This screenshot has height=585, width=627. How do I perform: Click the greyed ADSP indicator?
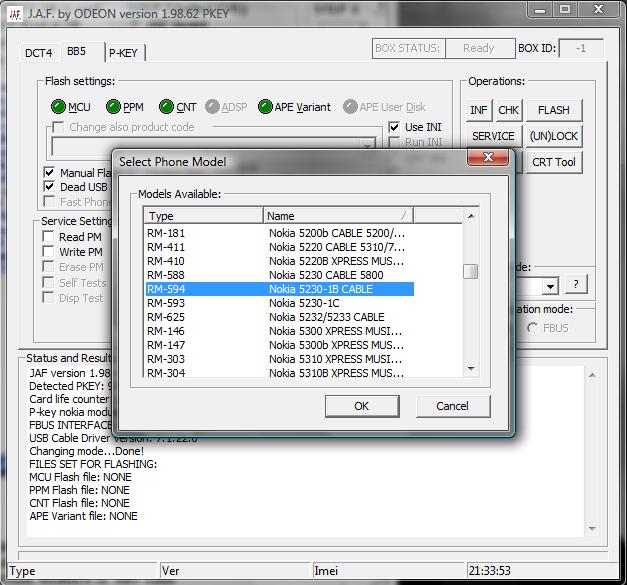[x=212, y=107]
